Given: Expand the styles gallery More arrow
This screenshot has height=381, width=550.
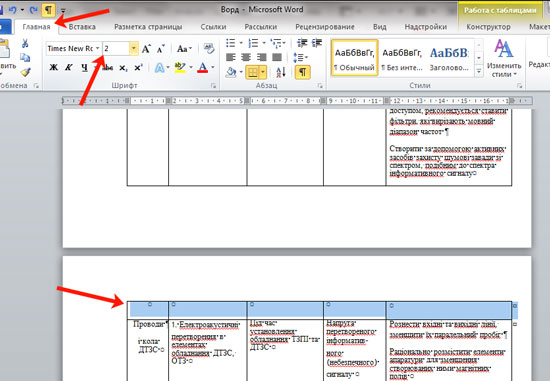Looking at the screenshot, I should pyautogui.click(x=479, y=72).
